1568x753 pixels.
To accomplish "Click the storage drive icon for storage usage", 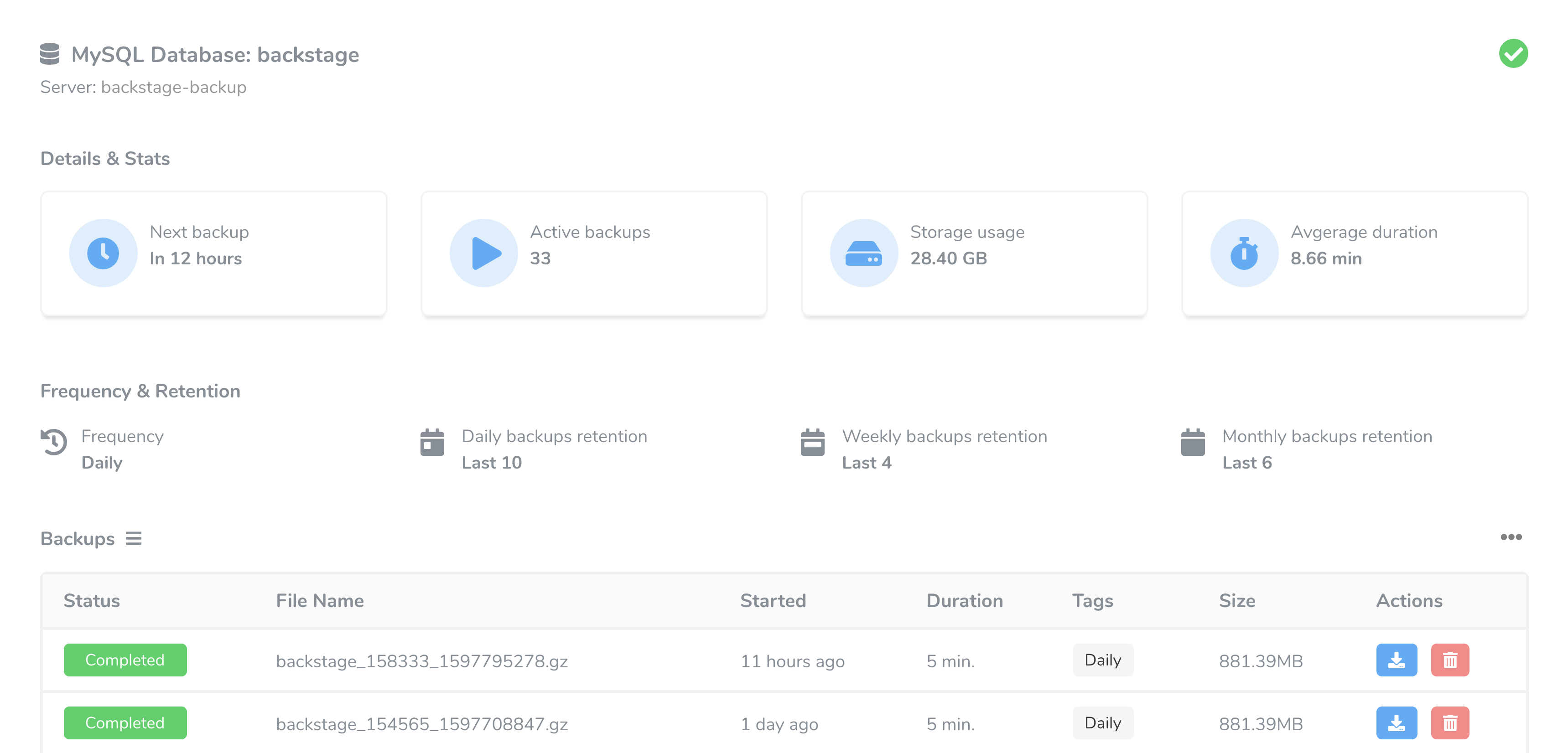I will pos(863,253).
